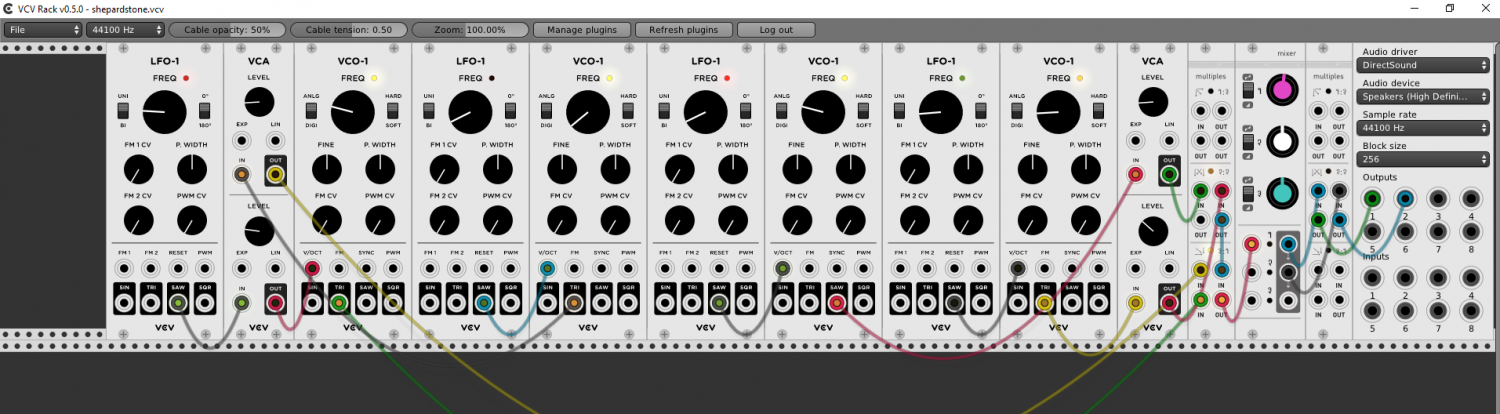
Task: Click upper LEVEL knob on left VCA
Action: (x=259, y=101)
